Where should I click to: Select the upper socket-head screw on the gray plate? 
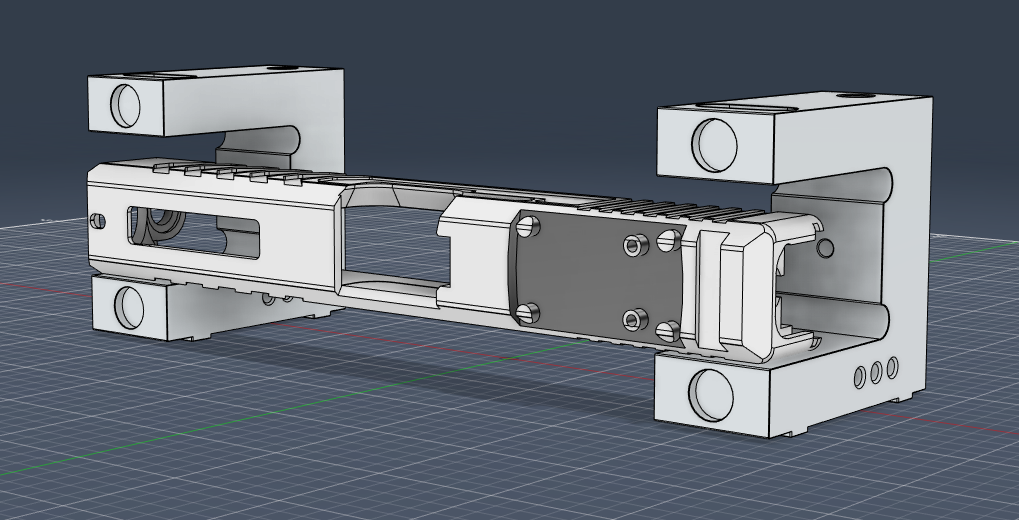coord(632,245)
